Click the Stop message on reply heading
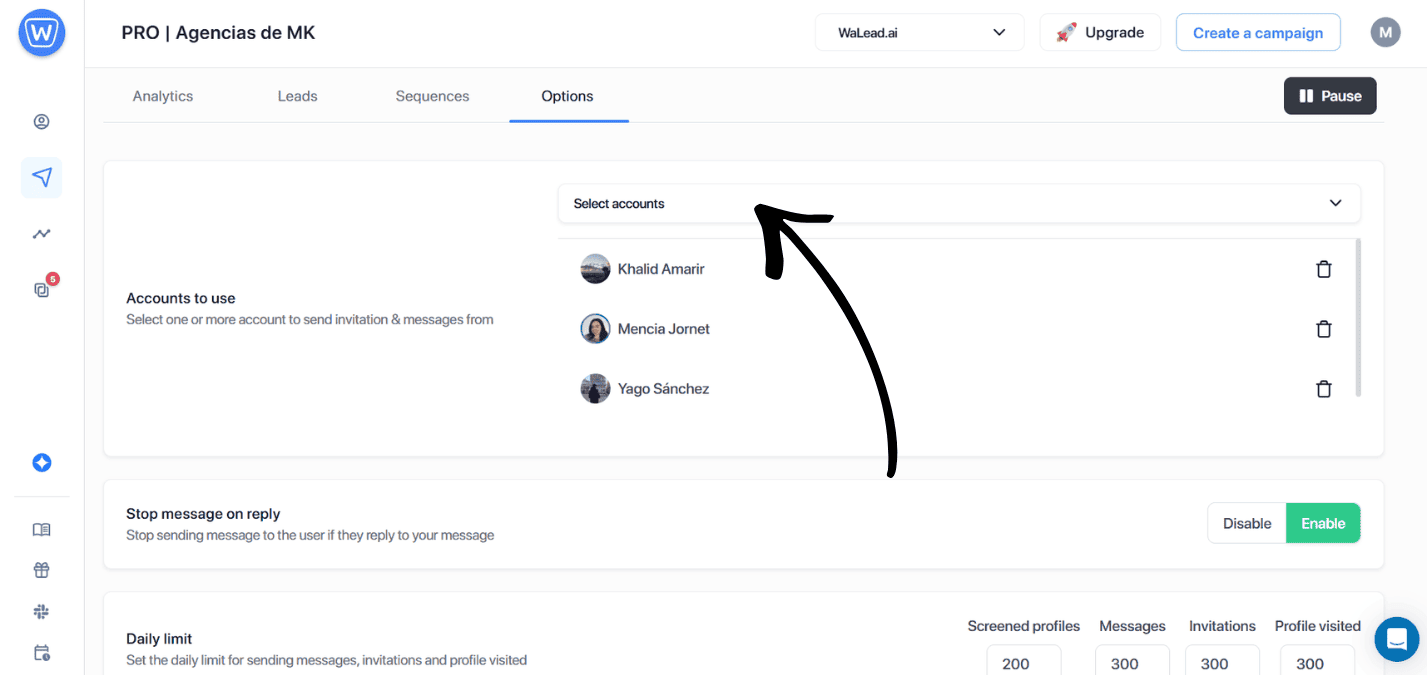 click(203, 514)
